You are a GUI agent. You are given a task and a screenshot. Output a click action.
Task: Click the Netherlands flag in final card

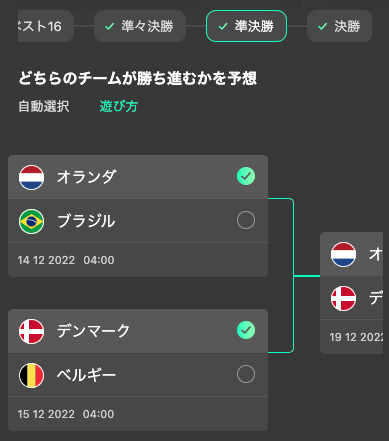pyautogui.click(x=343, y=255)
